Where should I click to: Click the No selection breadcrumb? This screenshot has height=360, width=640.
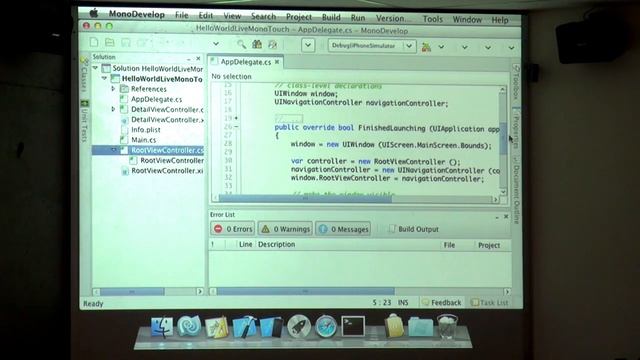tap(231, 76)
